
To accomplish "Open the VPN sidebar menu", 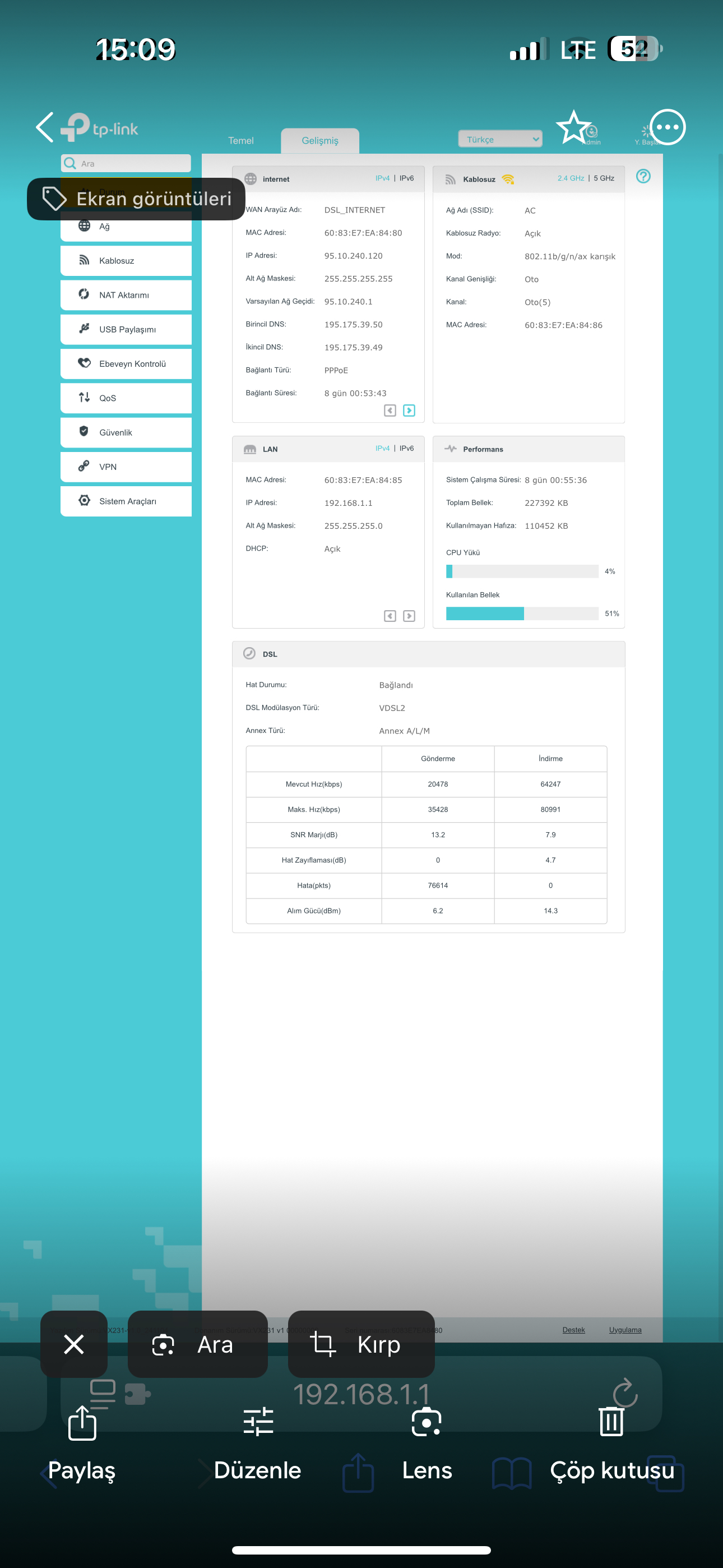I will (x=126, y=467).
